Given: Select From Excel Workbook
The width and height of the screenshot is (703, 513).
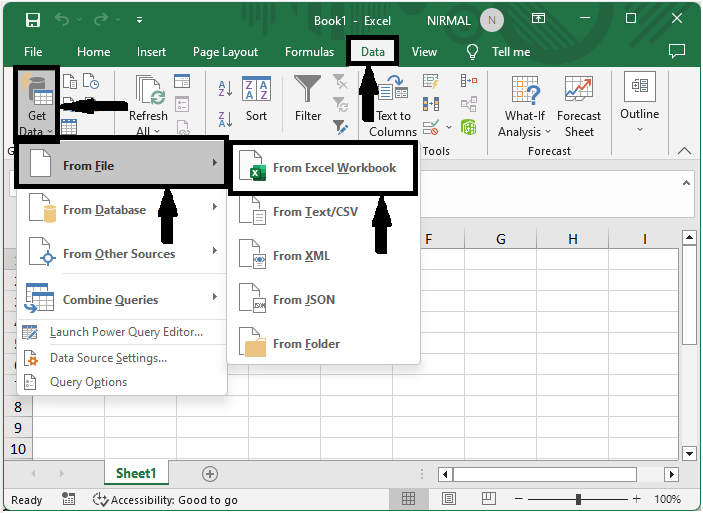Looking at the screenshot, I should [x=323, y=168].
